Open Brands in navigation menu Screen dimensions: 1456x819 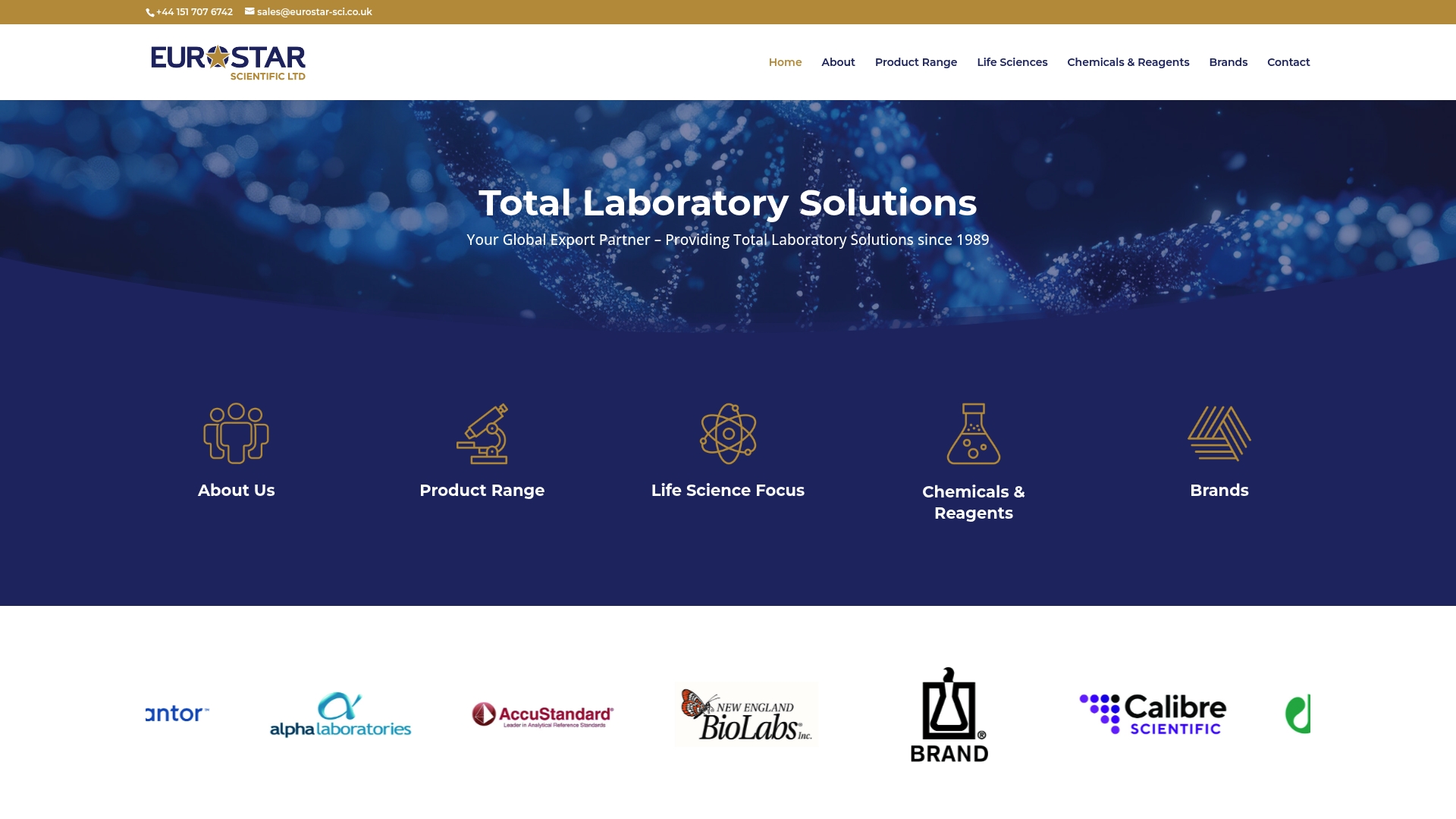coord(1228,62)
